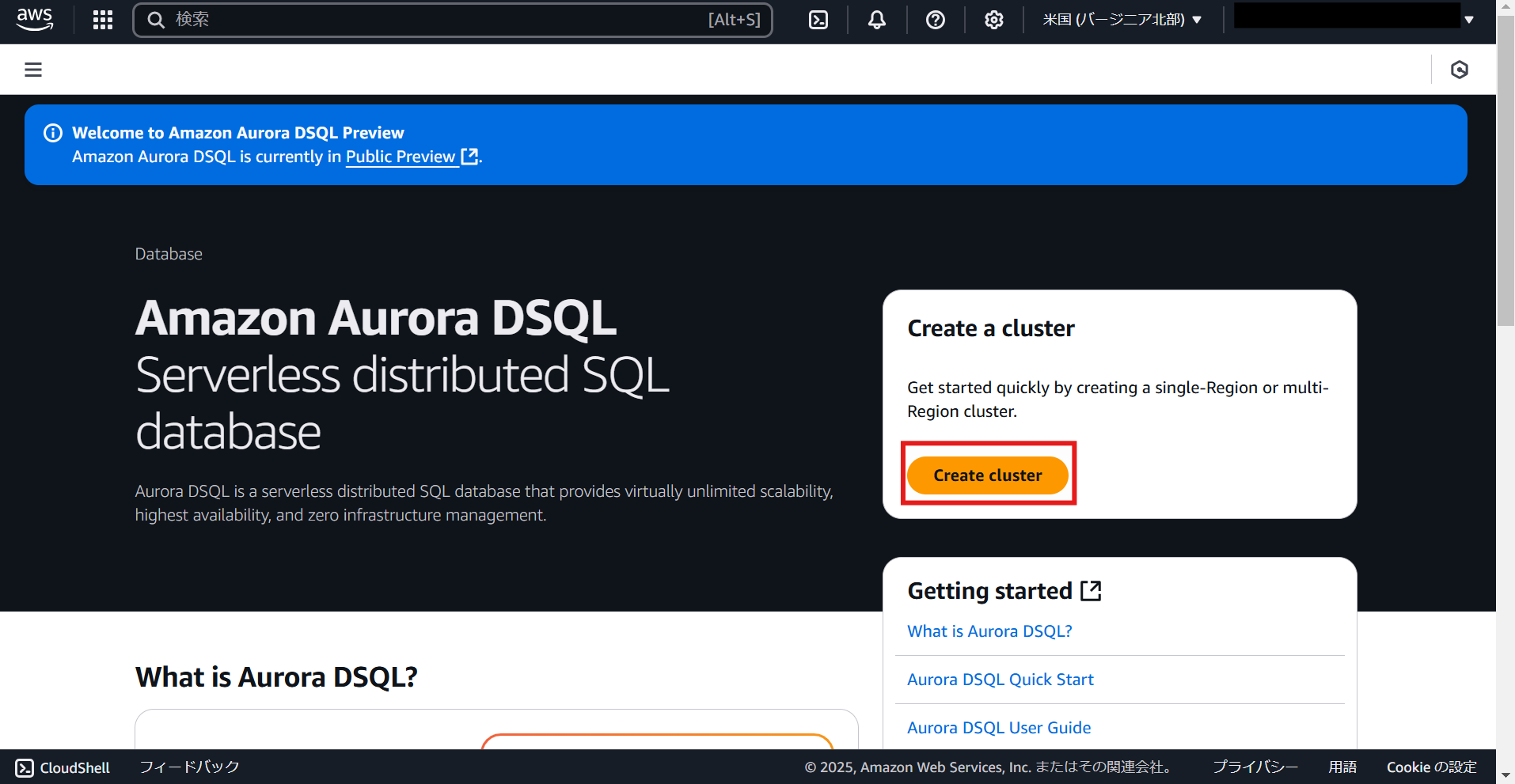
Task: Click the AWS logo home icon
Action: (35, 19)
